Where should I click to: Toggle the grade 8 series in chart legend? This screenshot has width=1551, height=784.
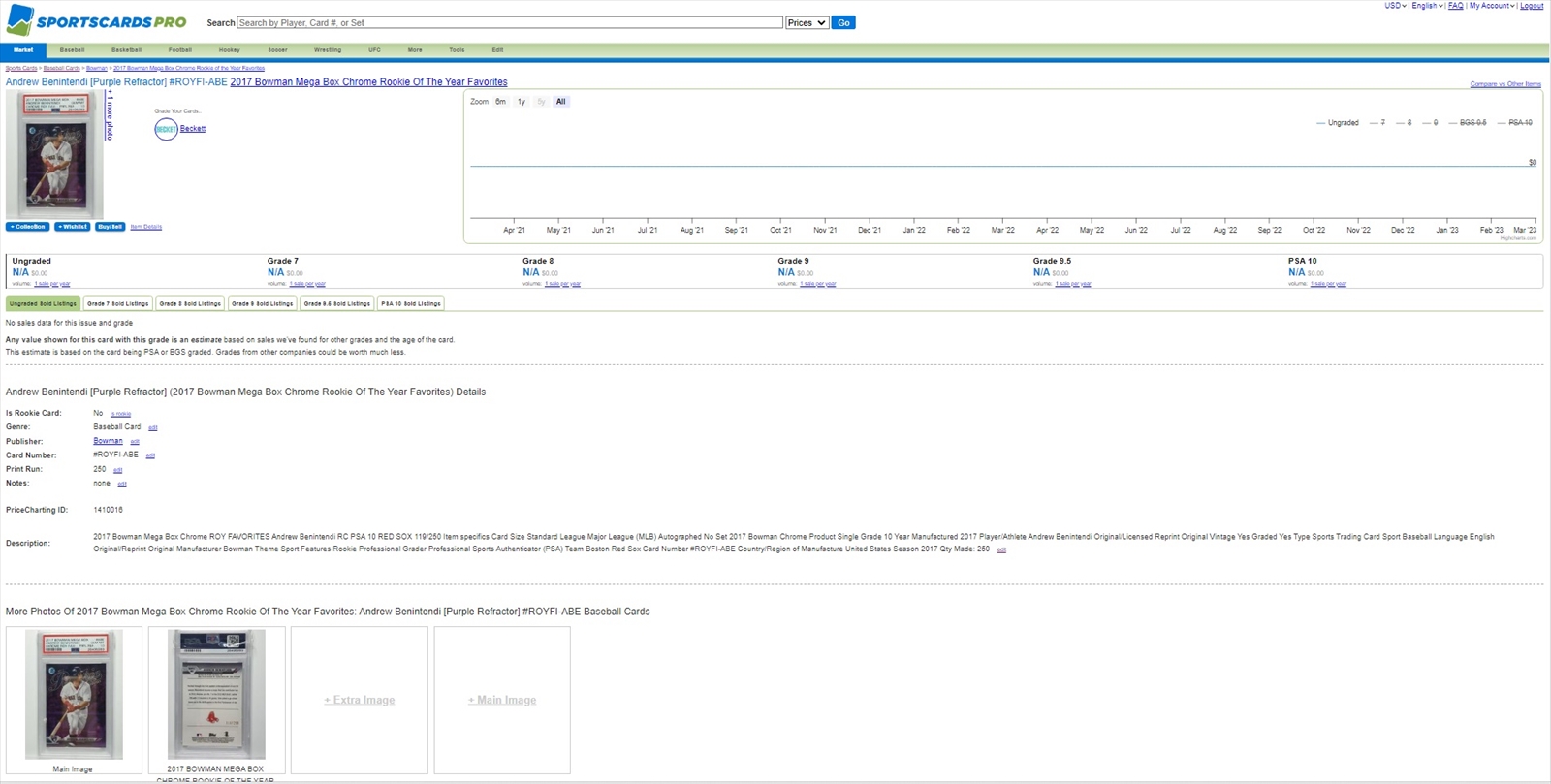click(x=1404, y=123)
